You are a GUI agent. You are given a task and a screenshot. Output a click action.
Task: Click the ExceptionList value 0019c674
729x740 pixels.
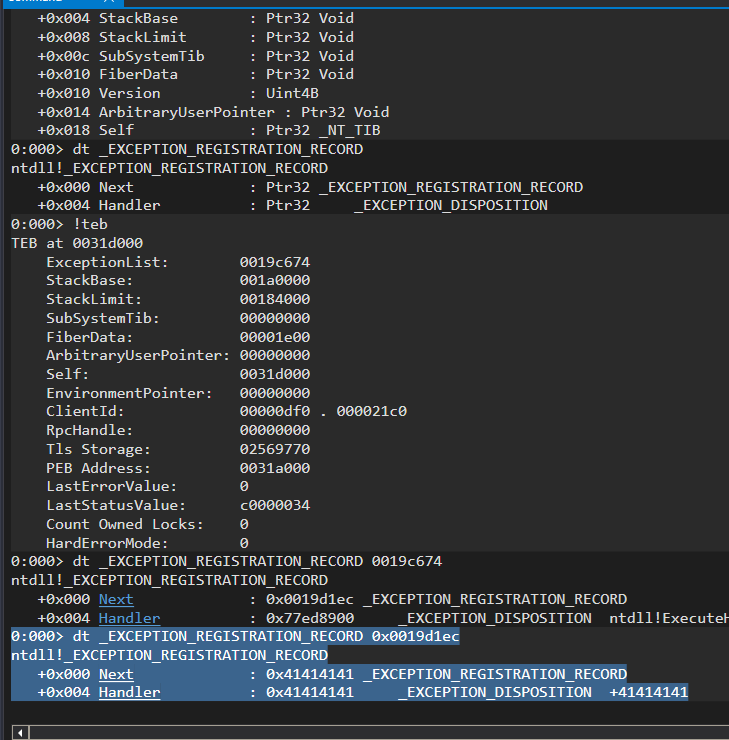[x=274, y=262]
